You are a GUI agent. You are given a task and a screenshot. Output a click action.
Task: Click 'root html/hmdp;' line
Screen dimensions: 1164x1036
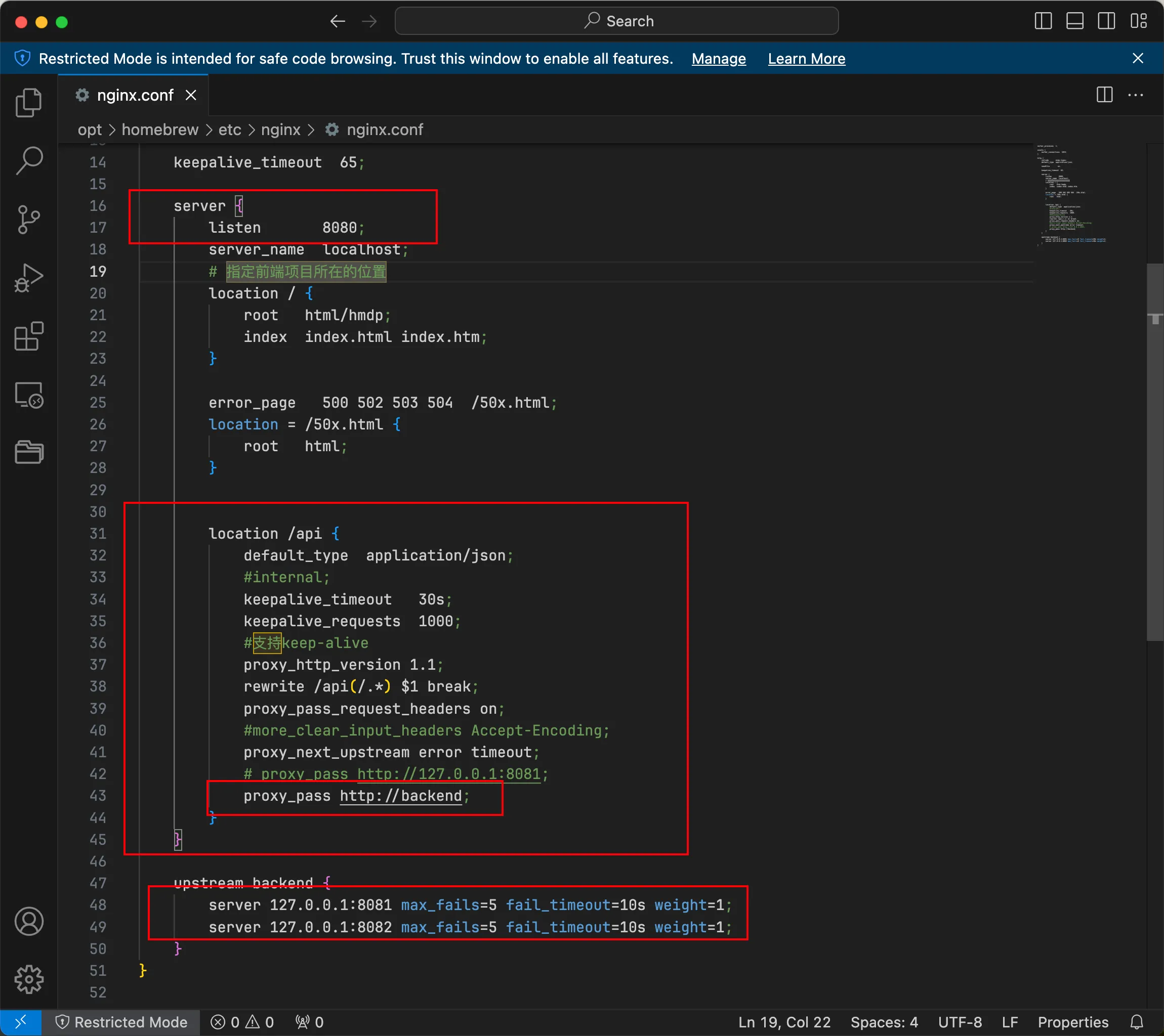[x=317, y=315]
